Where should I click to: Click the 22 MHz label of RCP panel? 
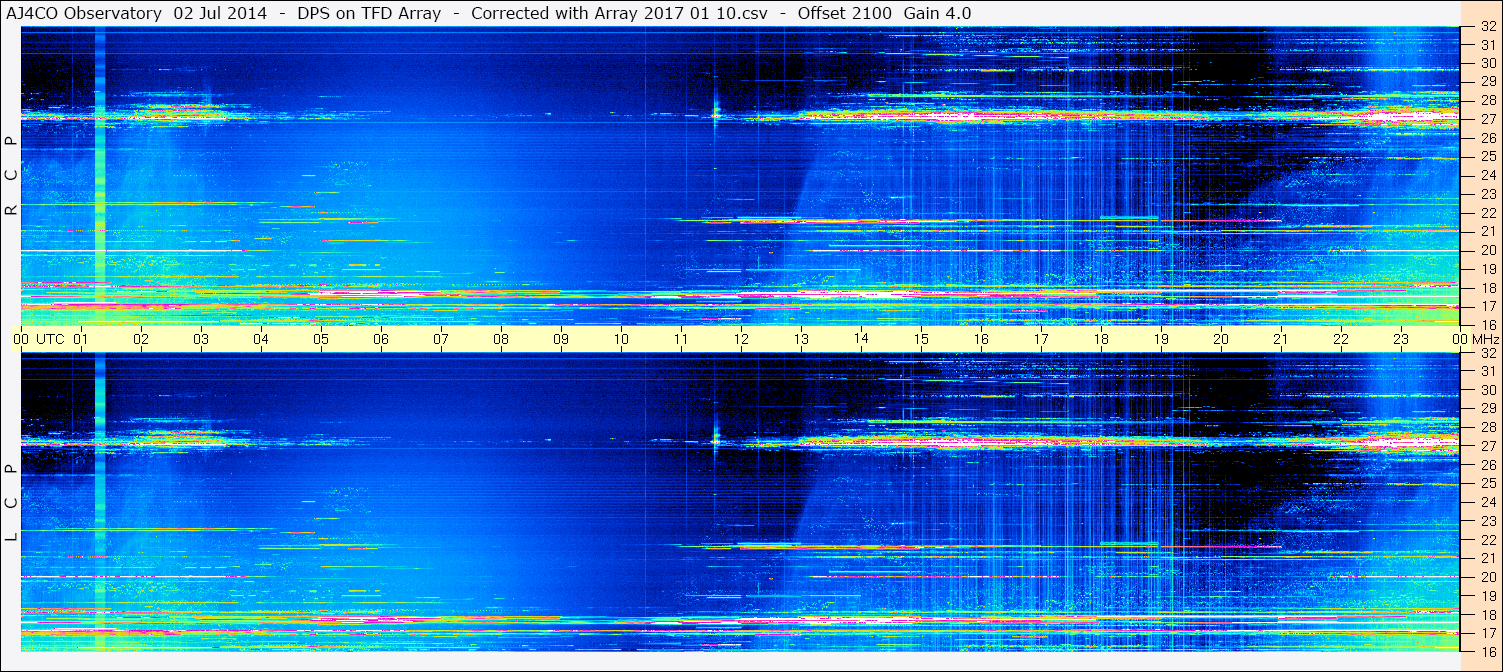(1488, 213)
